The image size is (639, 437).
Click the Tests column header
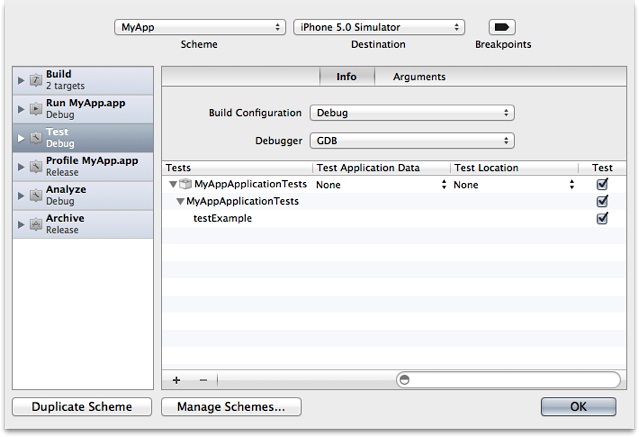pyautogui.click(x=237, y=168)
